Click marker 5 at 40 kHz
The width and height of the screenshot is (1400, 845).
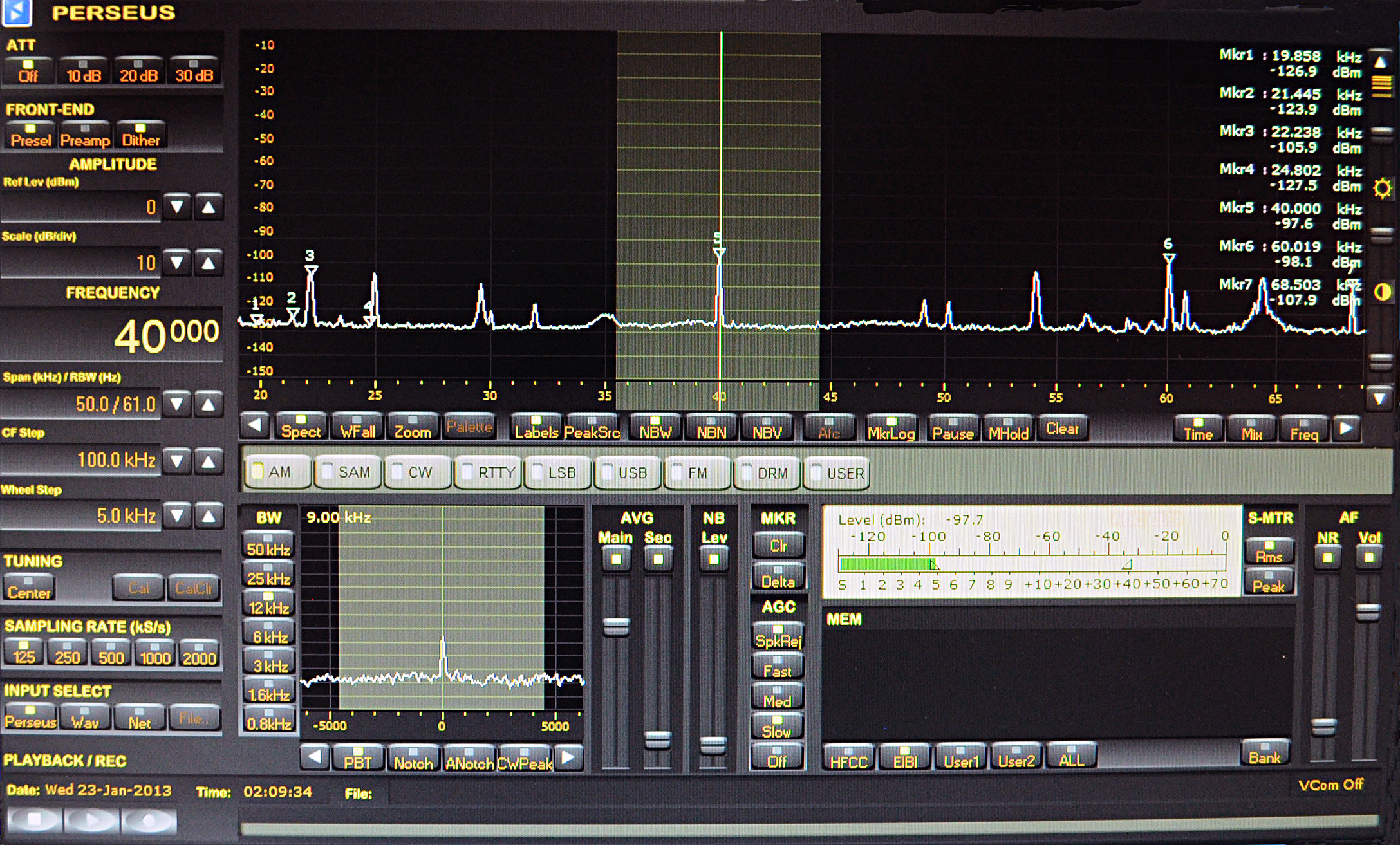pyautogui.click(x=719, y=252)
